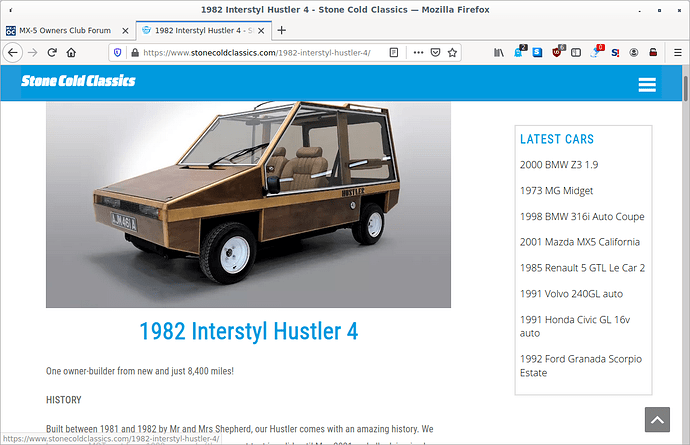The height and width of the screenshot is (445, 690).
Task: Go back to the previous page
Action: (14, 52)
